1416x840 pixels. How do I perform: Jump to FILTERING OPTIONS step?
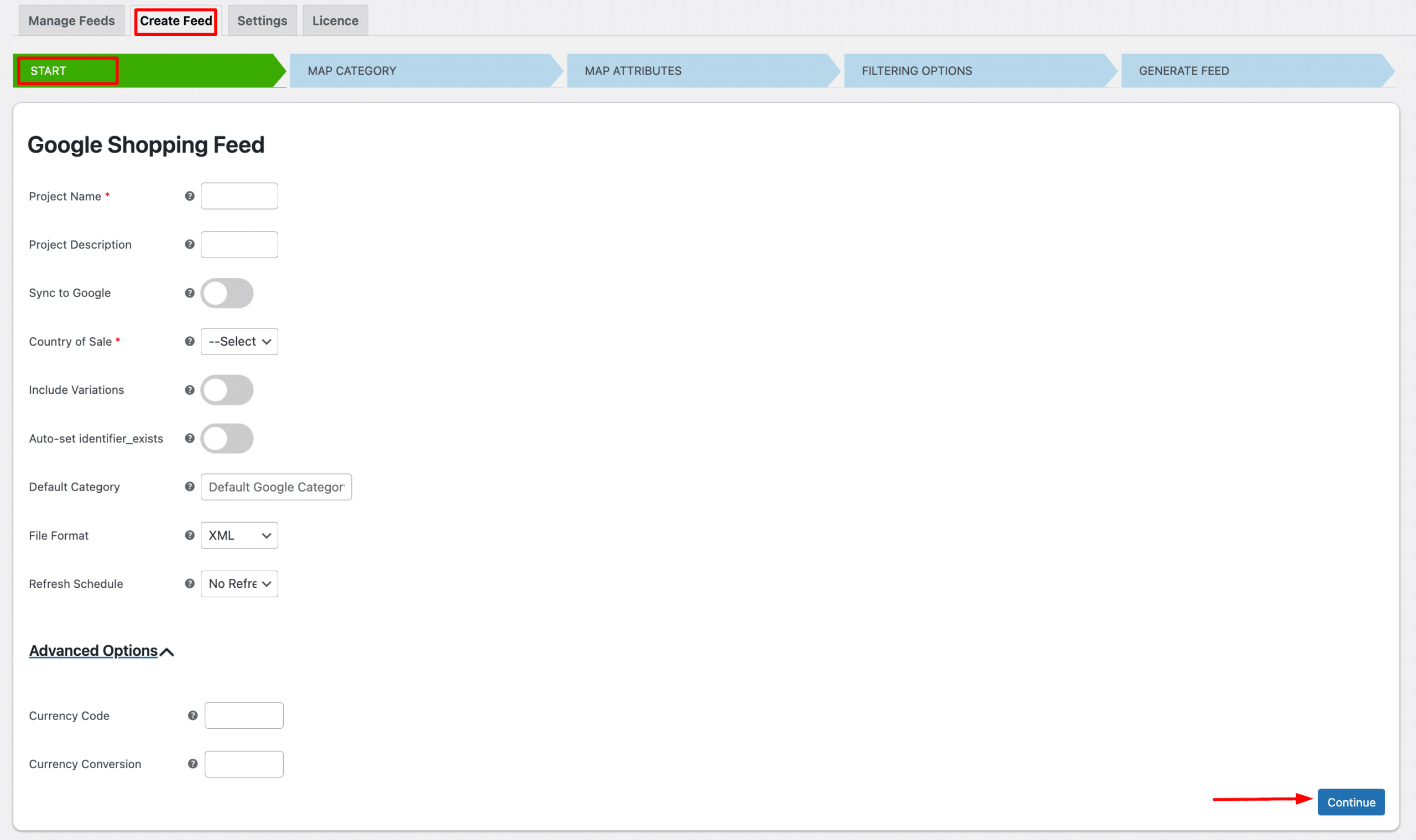pyautogui.click(x=980, y=71)
